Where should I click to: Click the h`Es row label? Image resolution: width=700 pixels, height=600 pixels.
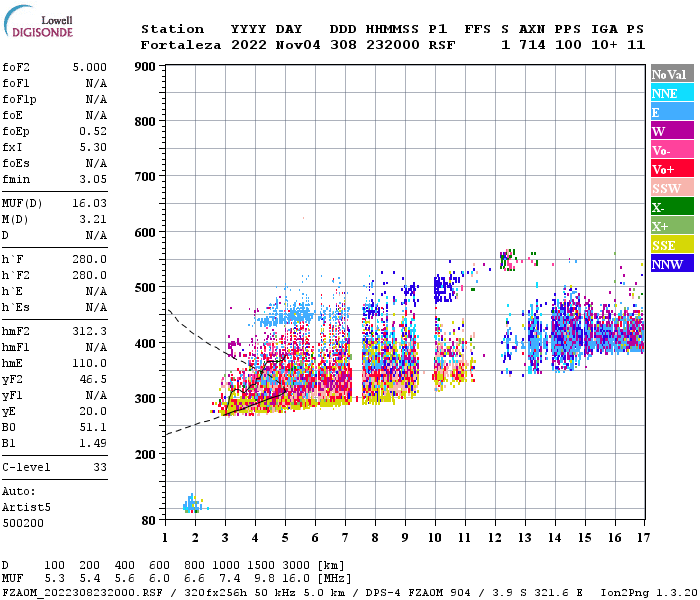click(x=16, y=308)
